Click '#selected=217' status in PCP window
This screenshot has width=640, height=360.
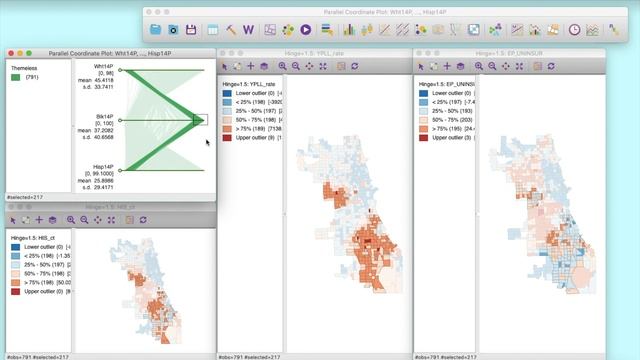[24, 197]
